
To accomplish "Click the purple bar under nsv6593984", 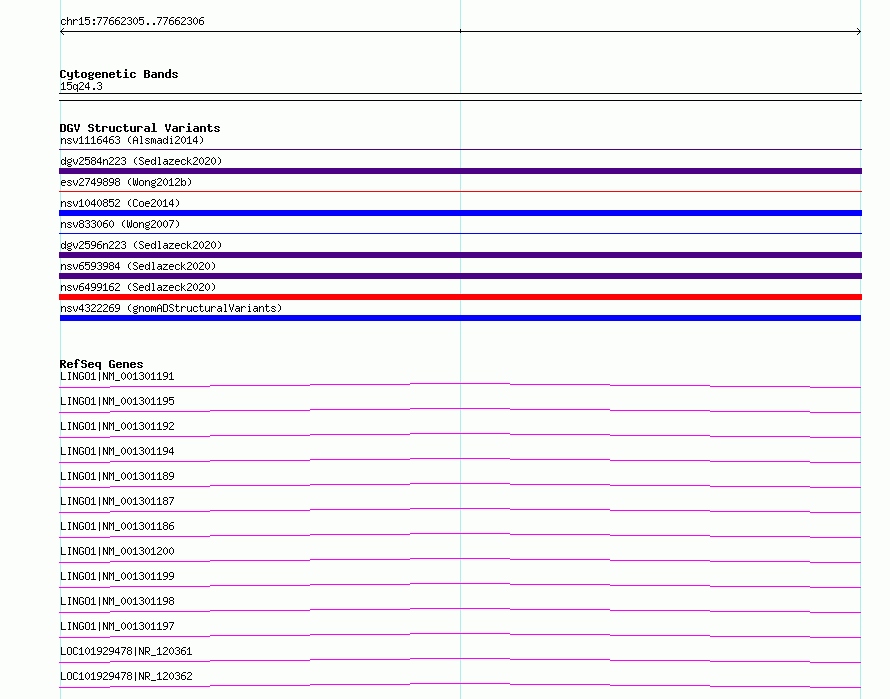I will pos(460,276).
